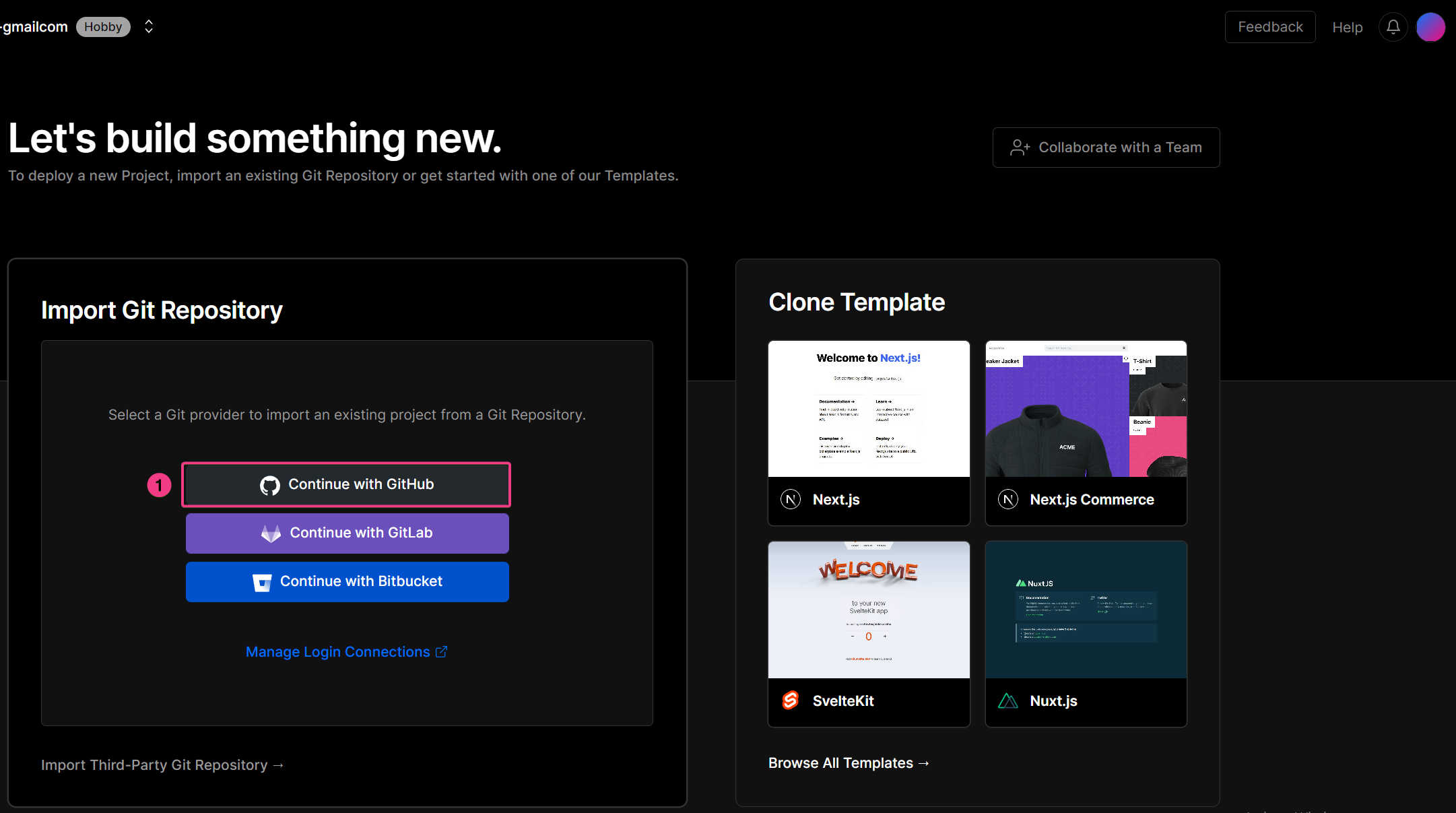Image resolution: width=1456 pixels, height=813 pixels.
Task: Click 'Select a Git provider' instruction text
Action: 347,415
